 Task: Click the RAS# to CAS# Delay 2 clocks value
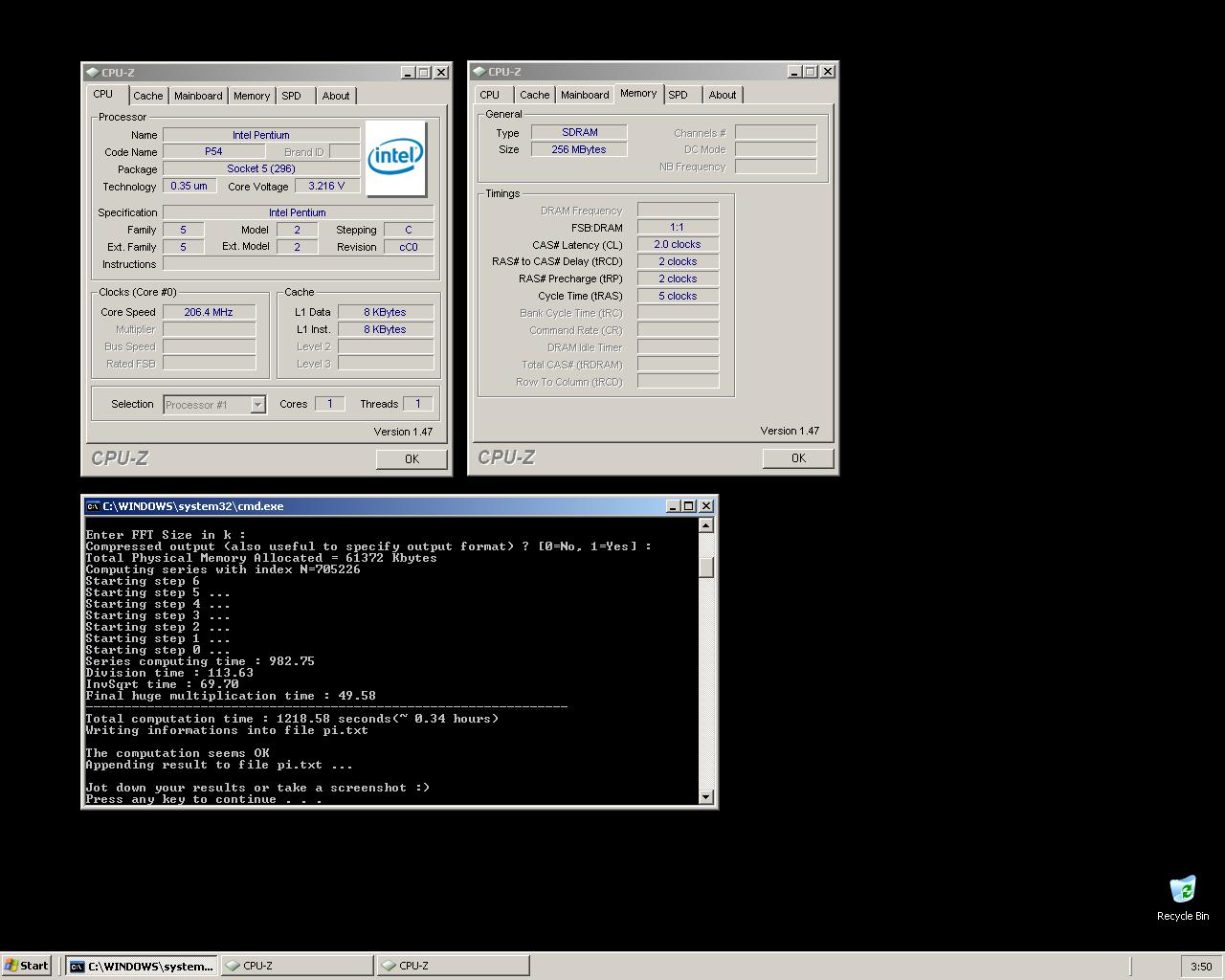(678, 261)
